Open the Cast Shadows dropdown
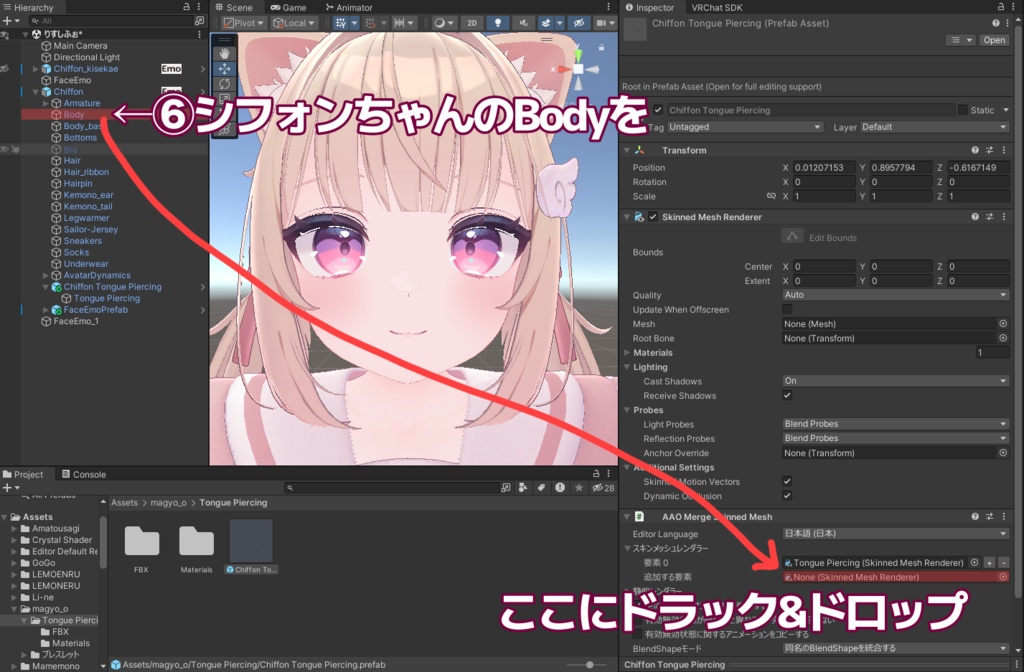This screenshot has width=1024, height=672. click(895, 381)
